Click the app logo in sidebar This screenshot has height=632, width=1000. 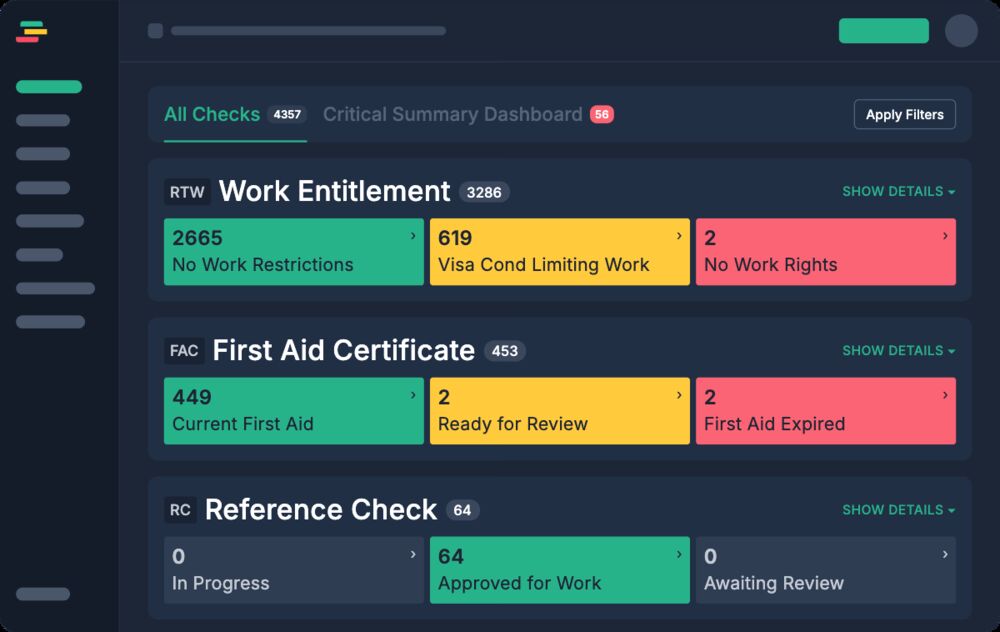[x=31, y=32]
